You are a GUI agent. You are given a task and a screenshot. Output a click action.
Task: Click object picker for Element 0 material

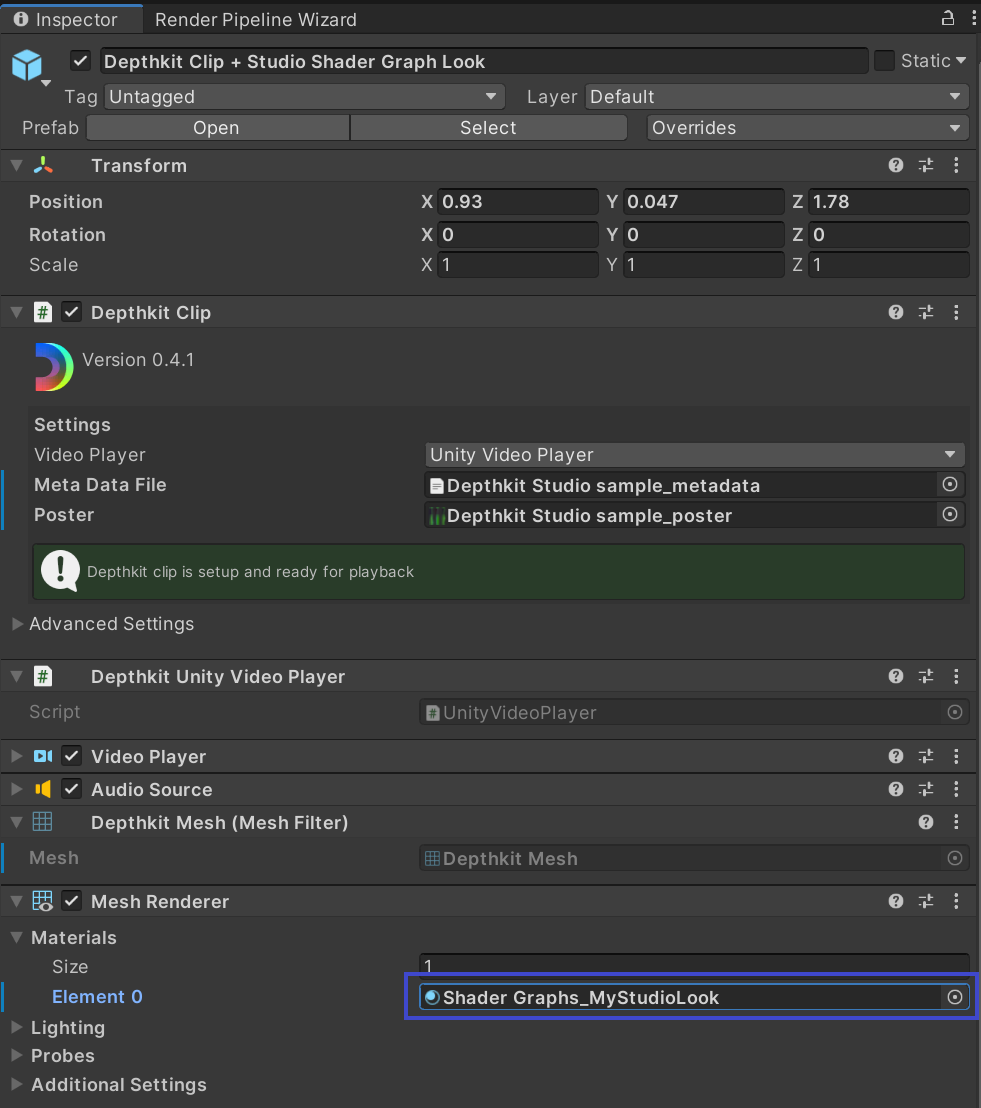point(955,997)
